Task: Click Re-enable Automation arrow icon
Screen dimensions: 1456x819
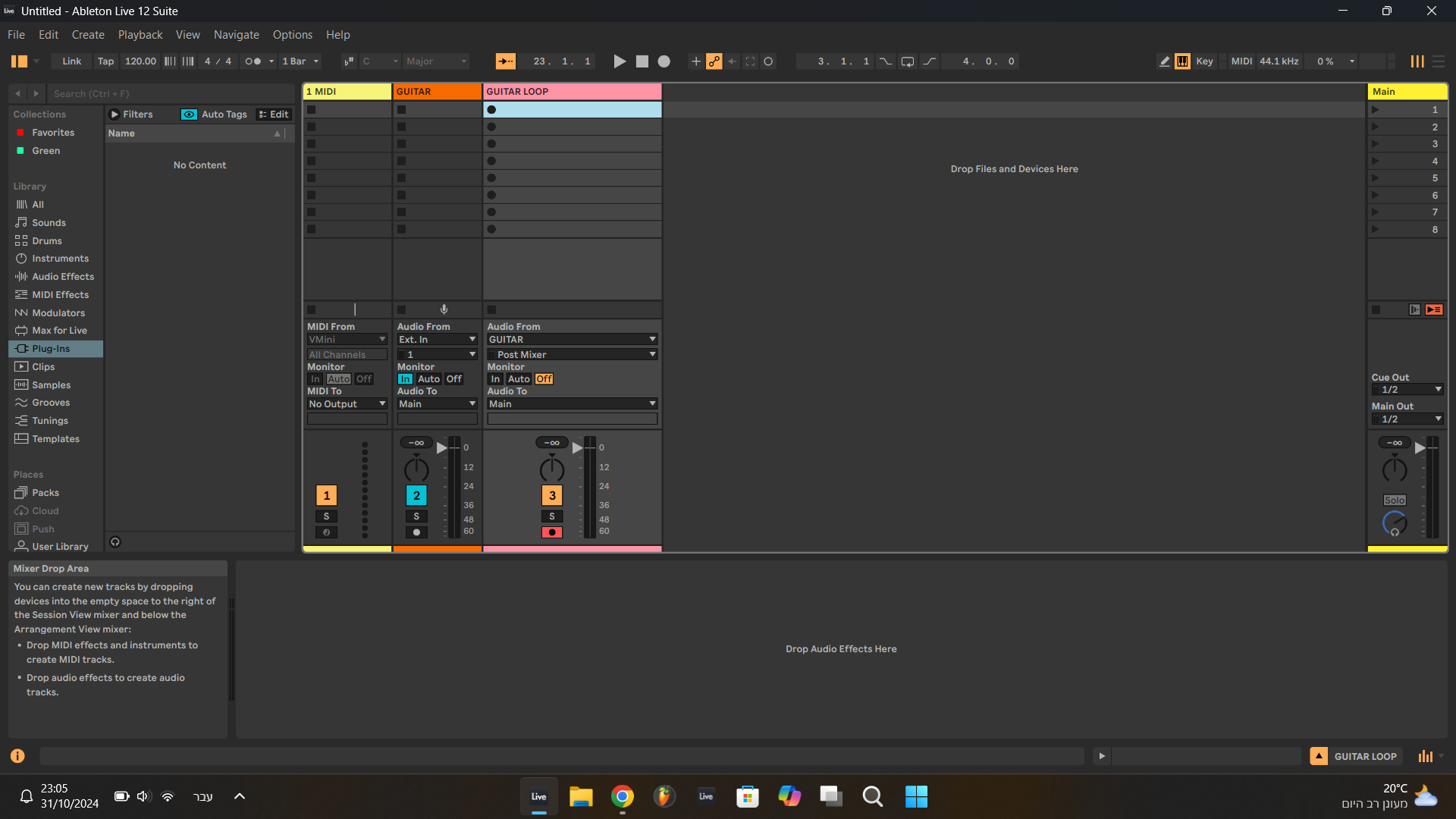Action: point(733,61)
